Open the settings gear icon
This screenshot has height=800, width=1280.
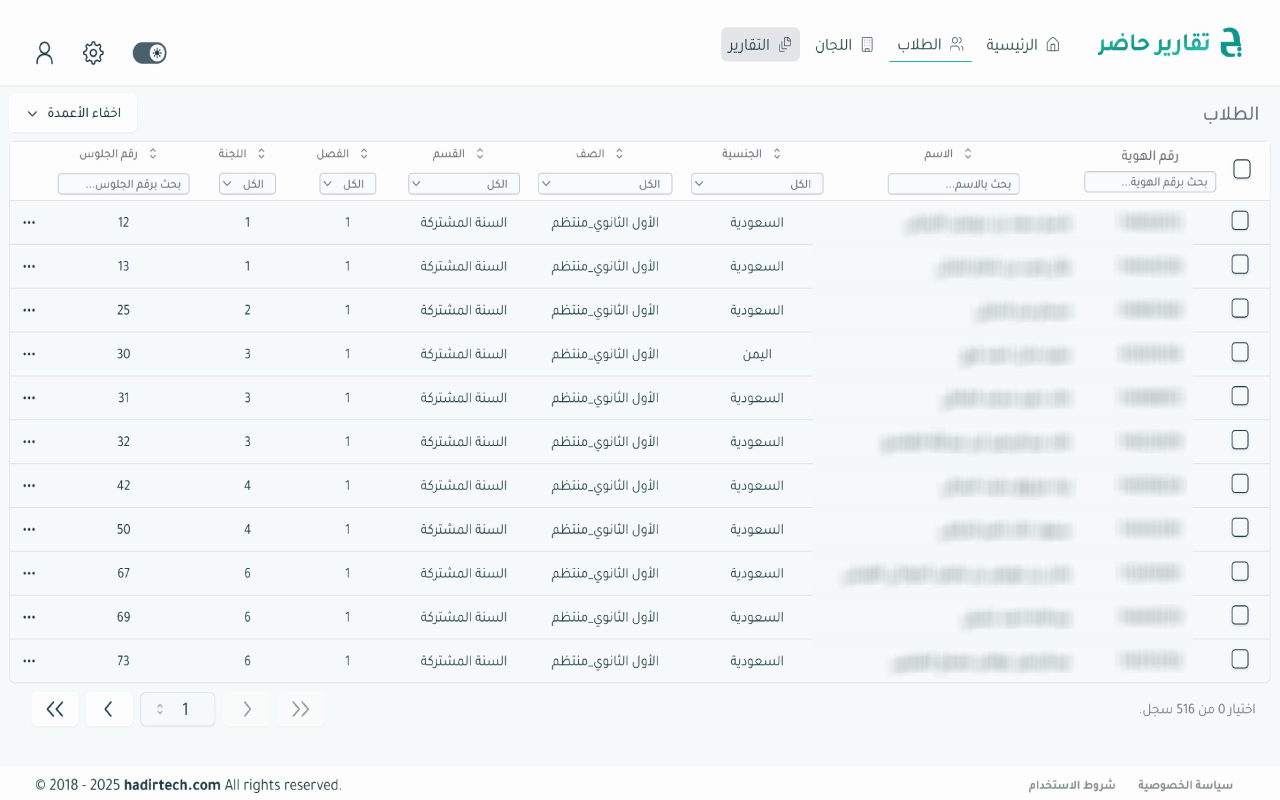pos(93,53)
